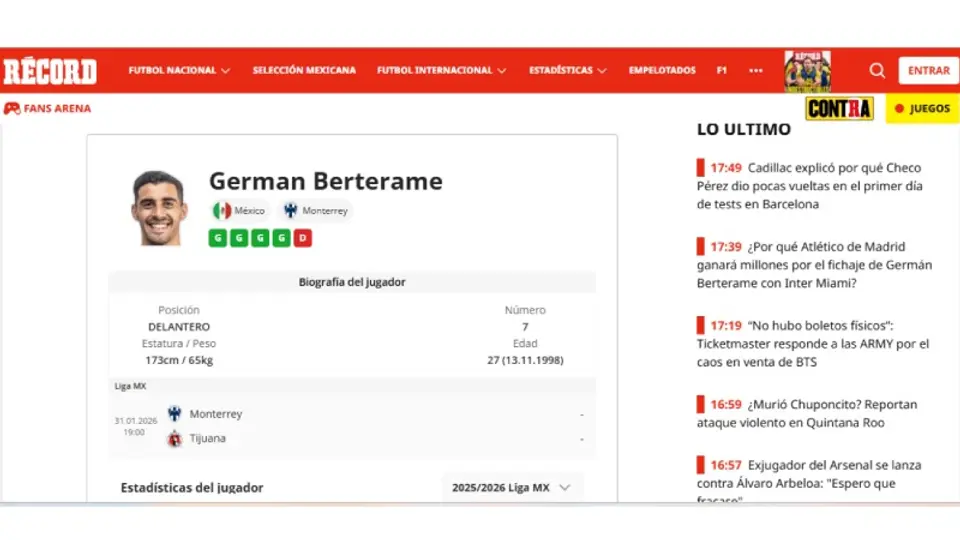
Task: Click the Tijuana team name in match row
Action: (x=208, y=438)
